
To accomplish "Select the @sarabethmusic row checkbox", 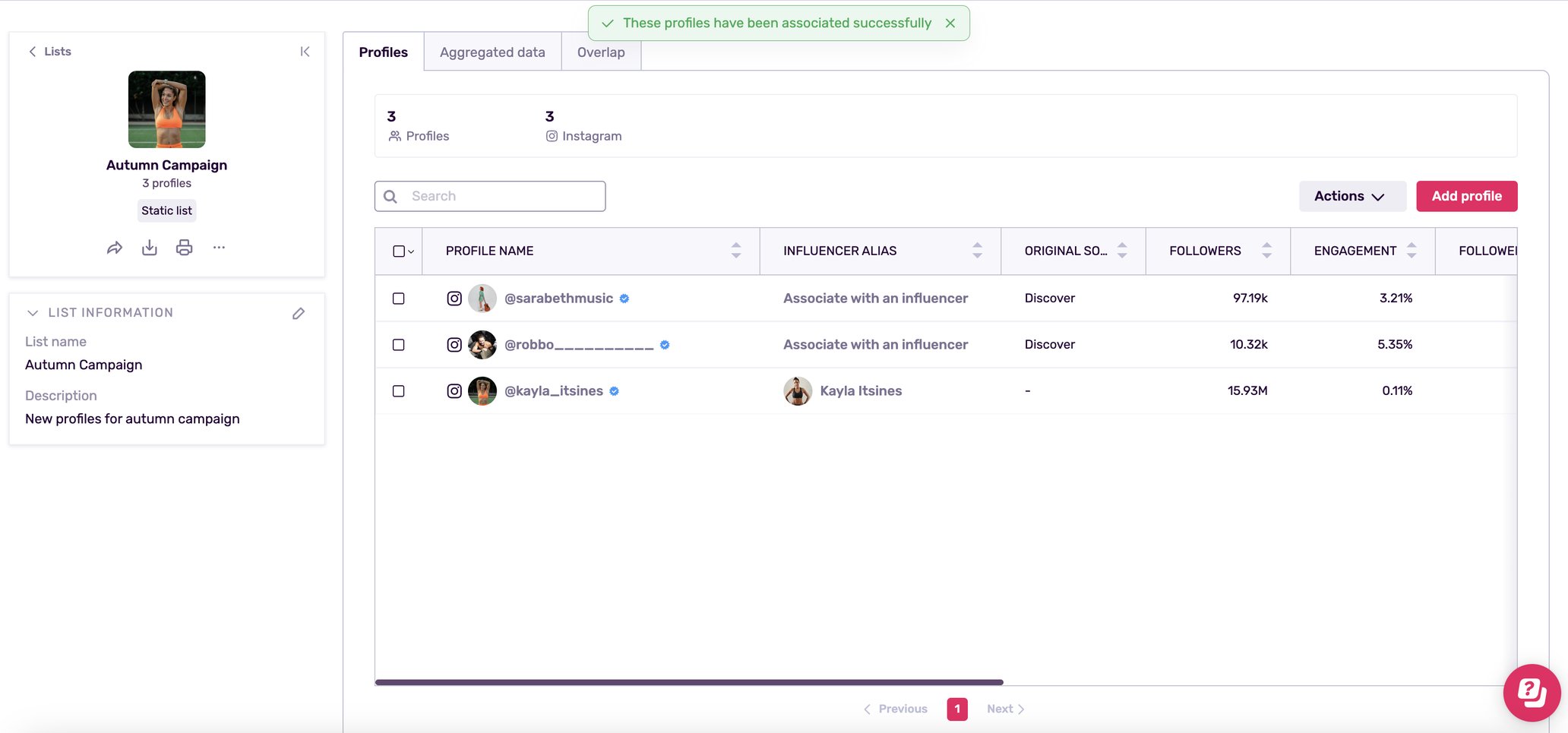I will pos(398,299).
